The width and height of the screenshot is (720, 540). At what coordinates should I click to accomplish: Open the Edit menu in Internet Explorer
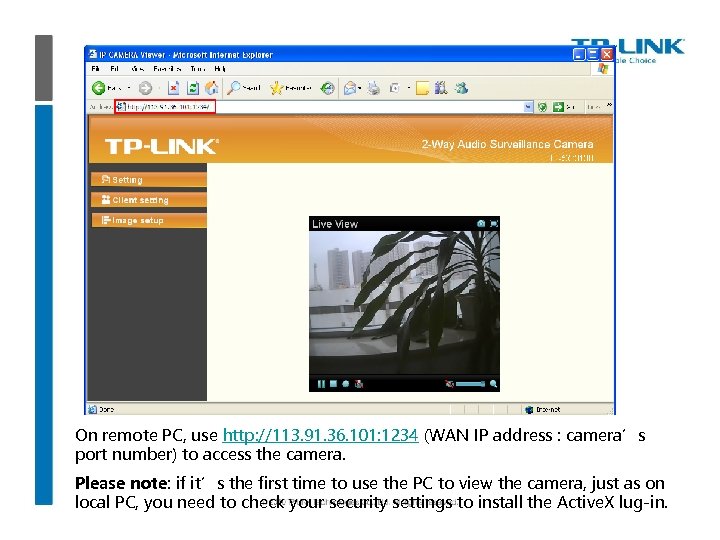point(114,69)
